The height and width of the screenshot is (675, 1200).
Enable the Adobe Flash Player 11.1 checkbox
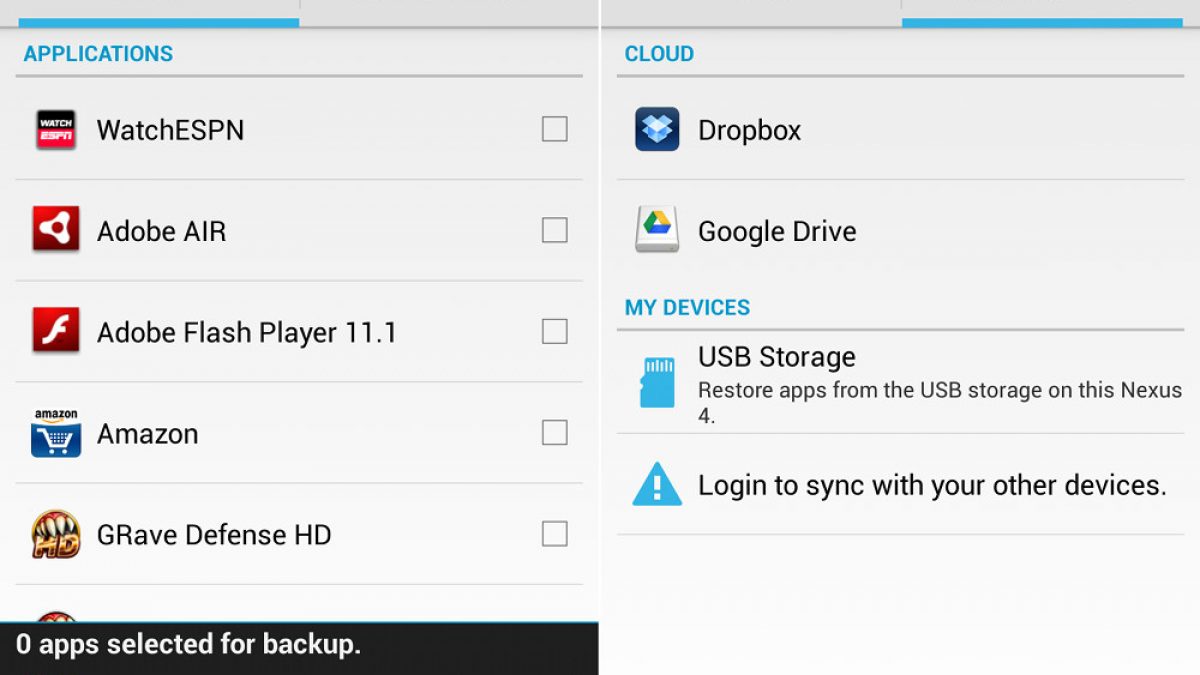tap(554, 331)
